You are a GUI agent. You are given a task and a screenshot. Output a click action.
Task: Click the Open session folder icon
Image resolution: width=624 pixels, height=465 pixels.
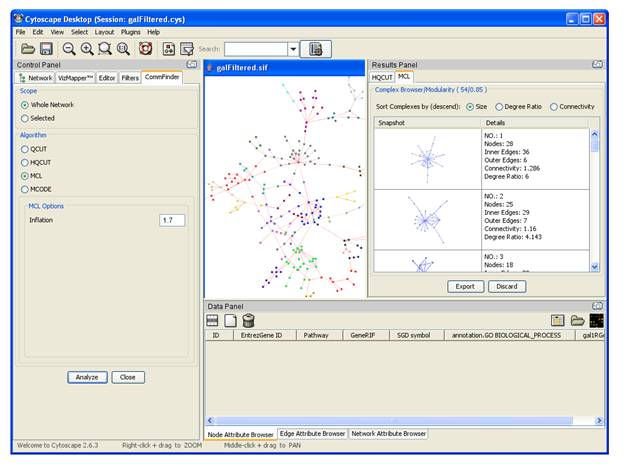[27, 49]
